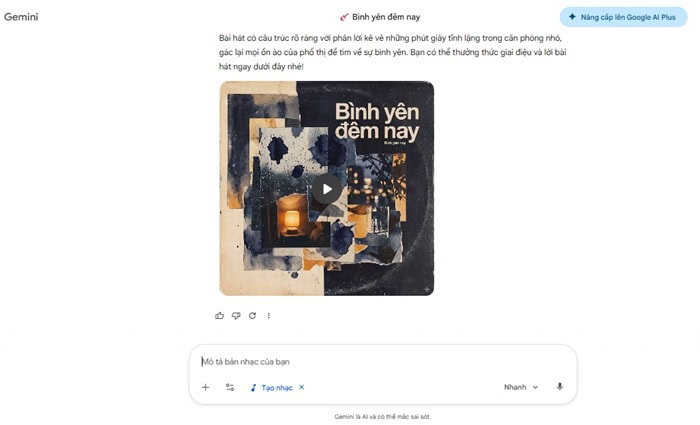This screenshot has width=700, height=425.
Task: Give the response a thumbs up
Action: click(x=219, y=316)
